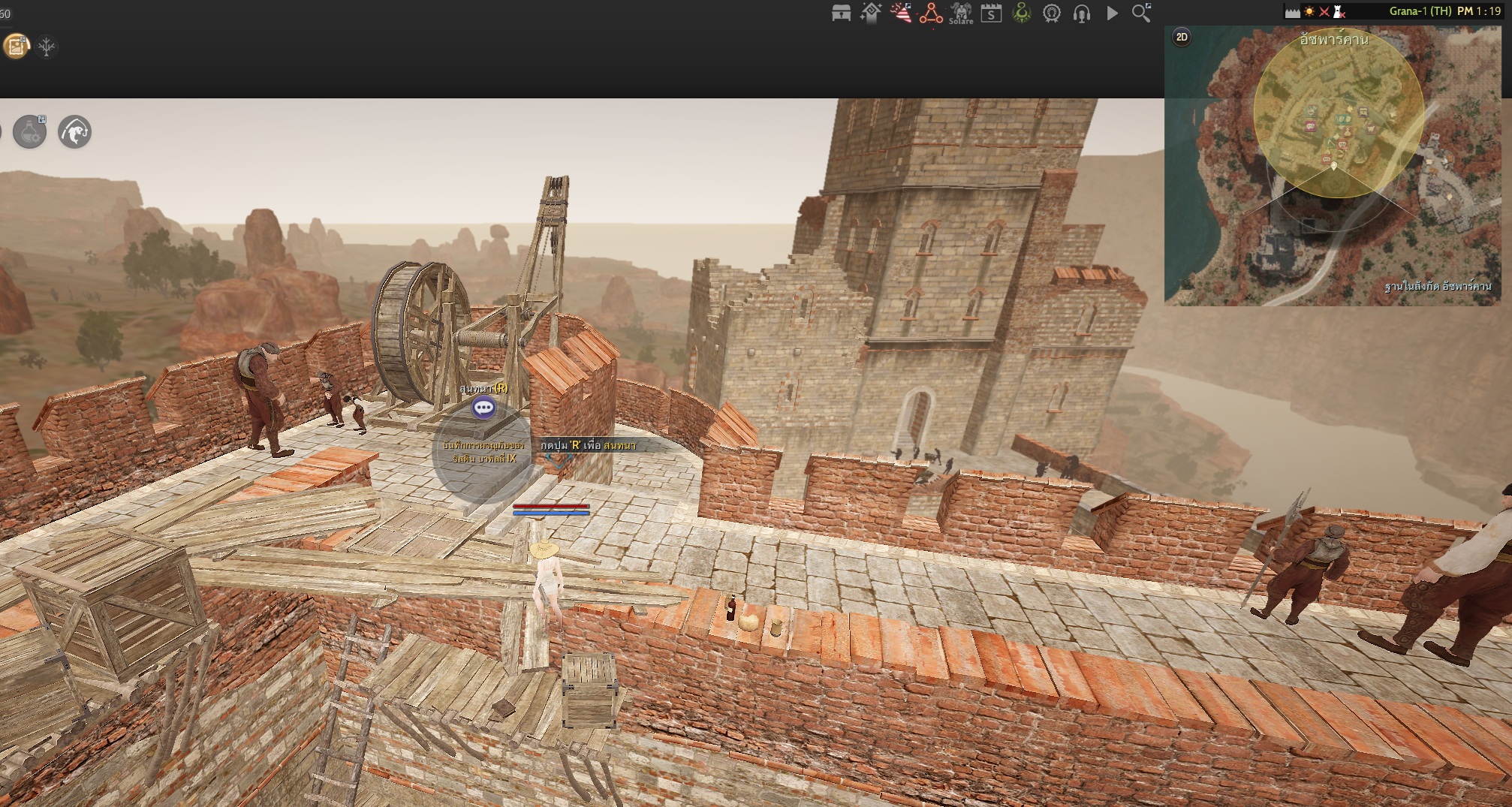Click the red triangle nodes icon
The width and height of the screenshot is (1512, 807).
[x=931, y=14]
